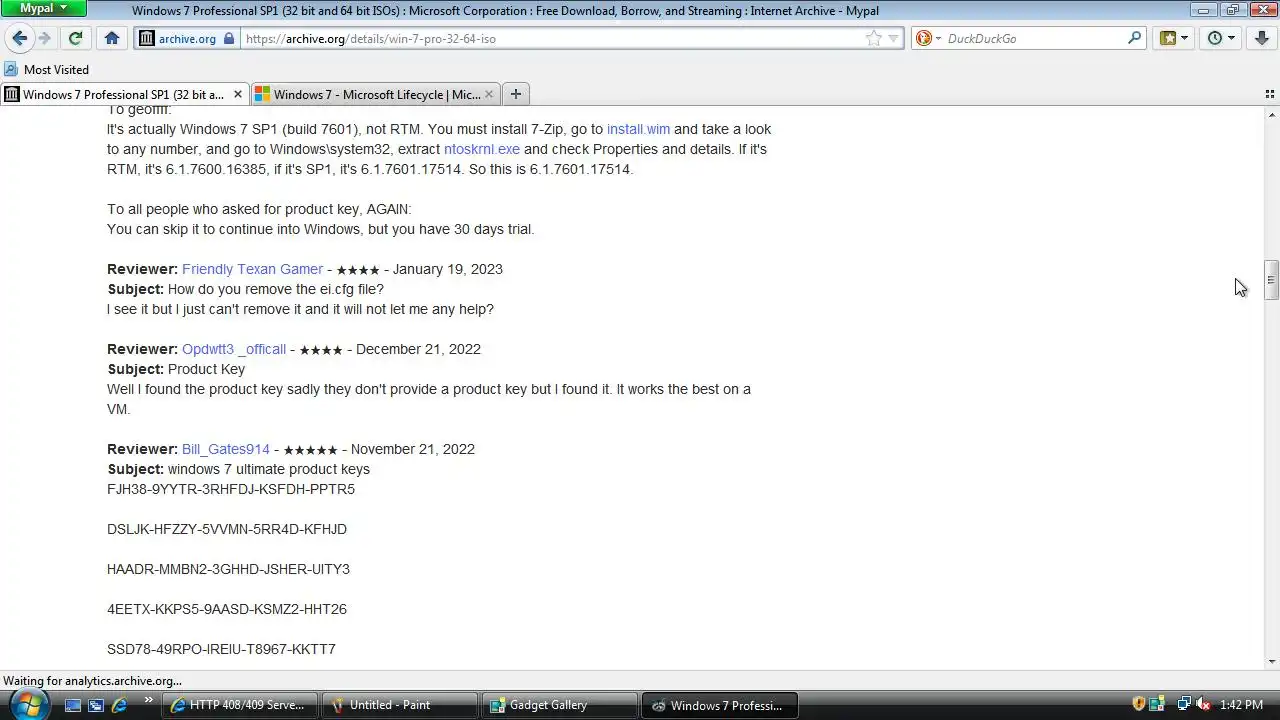
Task: Open Friendly Texan Gamer reviewer profile
Action: click(252, 269)
